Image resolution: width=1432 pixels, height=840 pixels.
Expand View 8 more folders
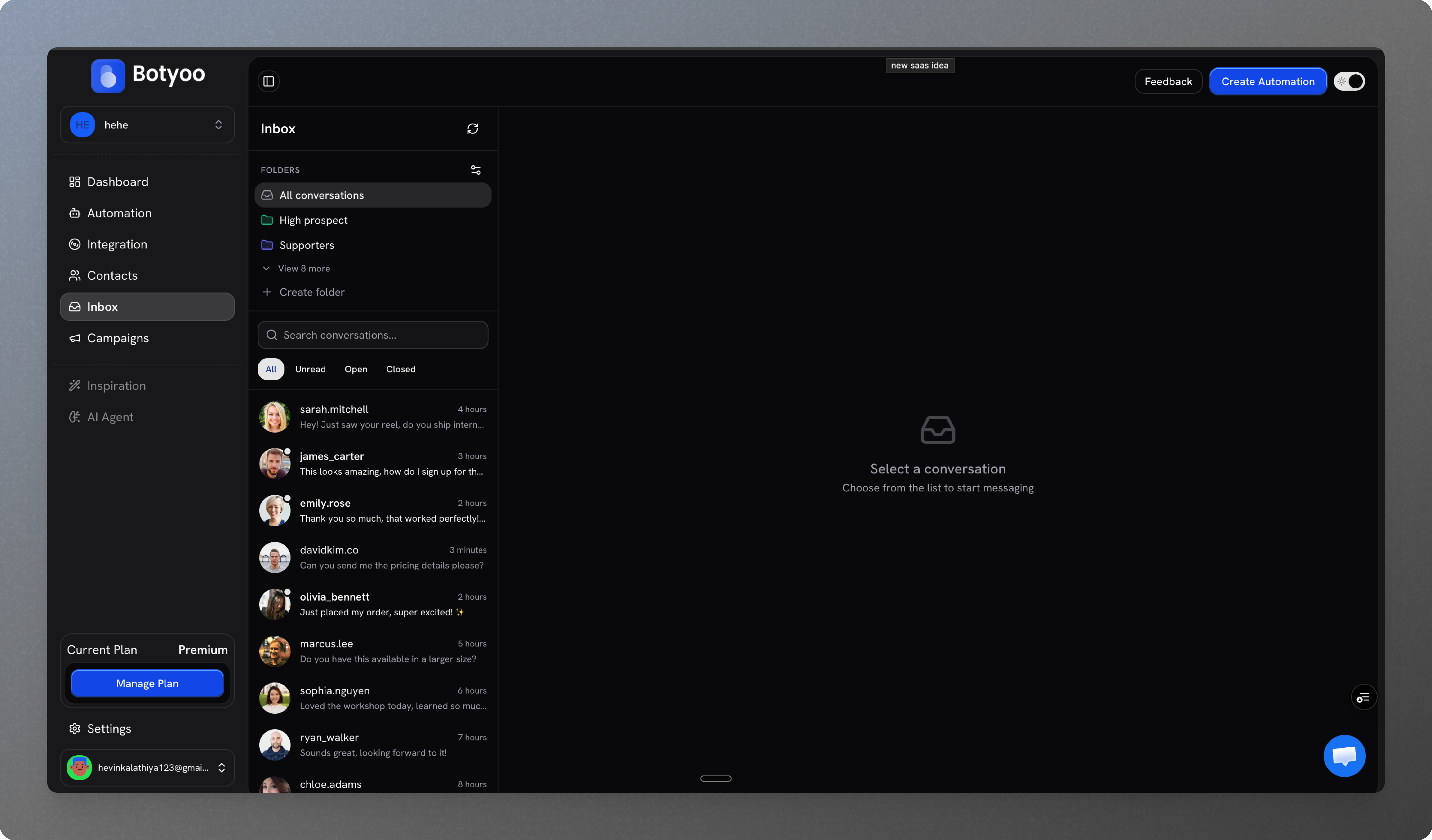coord(297,268)
